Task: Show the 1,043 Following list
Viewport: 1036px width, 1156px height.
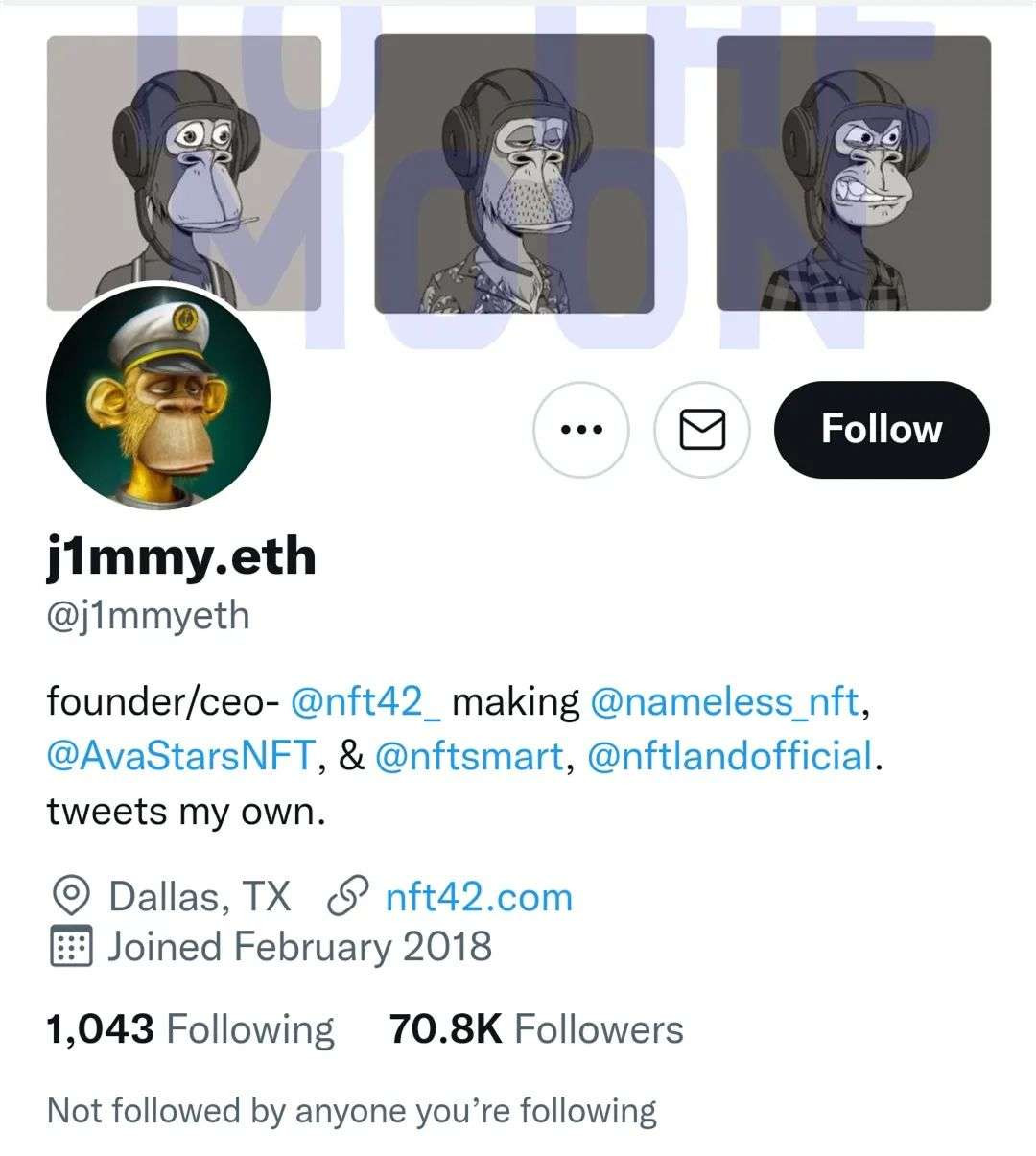Action: [x=190, y=1029]
